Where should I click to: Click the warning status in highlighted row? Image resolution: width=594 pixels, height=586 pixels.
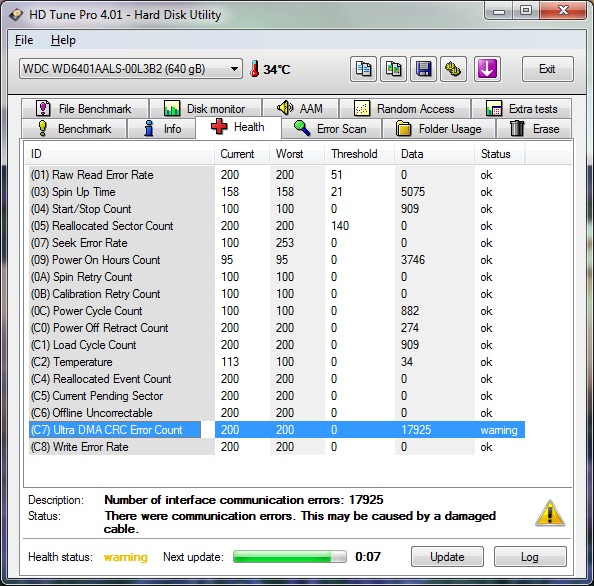(x=499, y=430)
